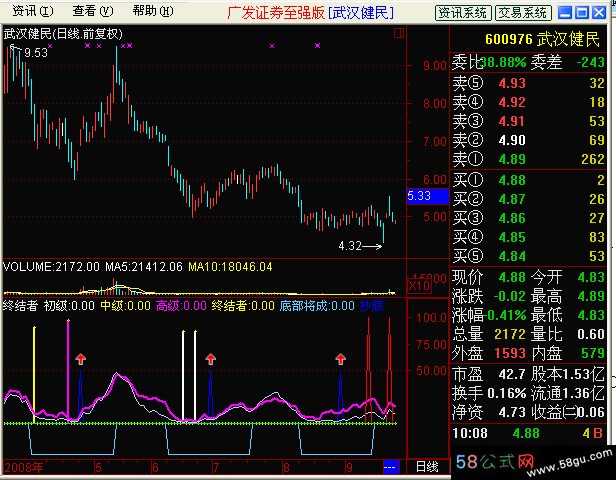Select 买④ price 4.85 row
The image size is (616, 480).
(x=528, y=237)
